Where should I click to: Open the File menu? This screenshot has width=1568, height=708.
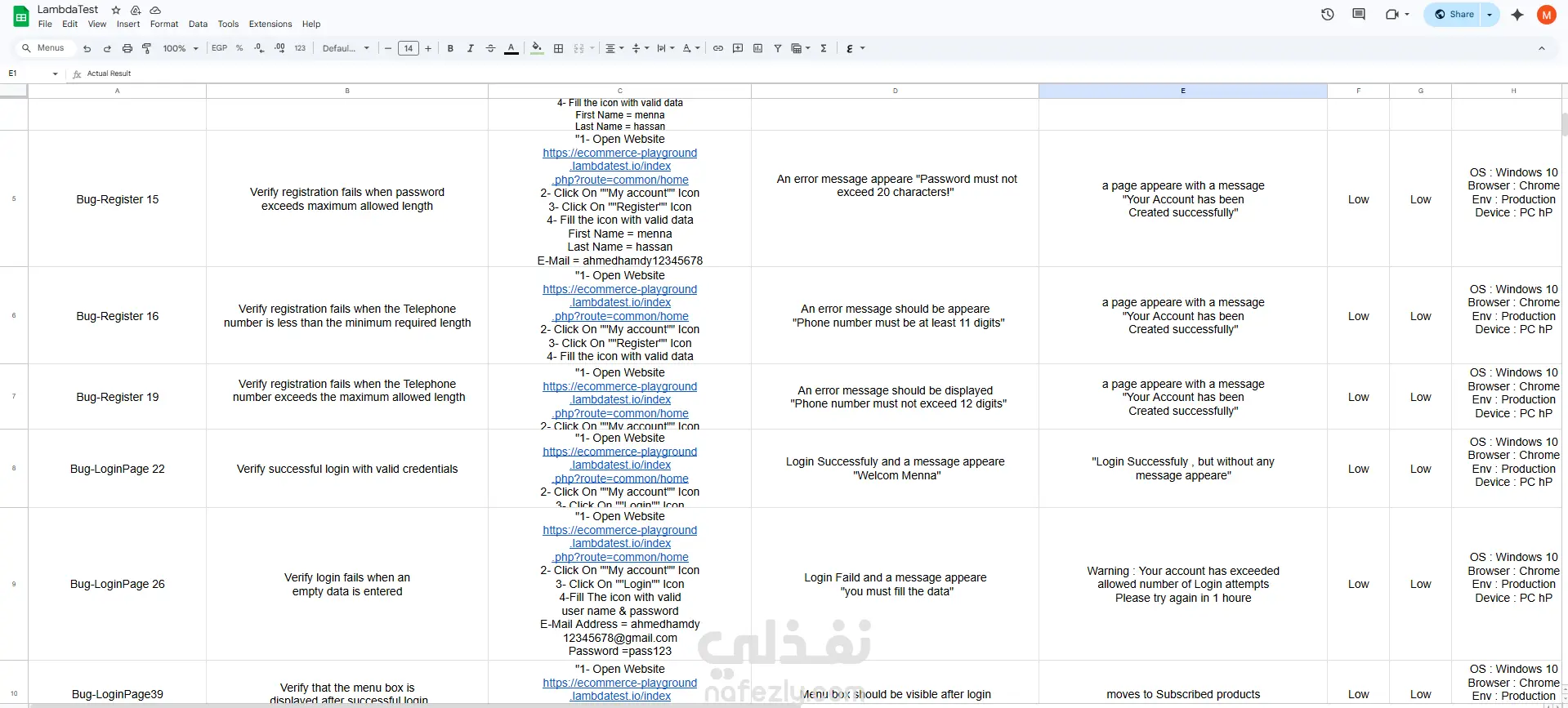point(45,24)
